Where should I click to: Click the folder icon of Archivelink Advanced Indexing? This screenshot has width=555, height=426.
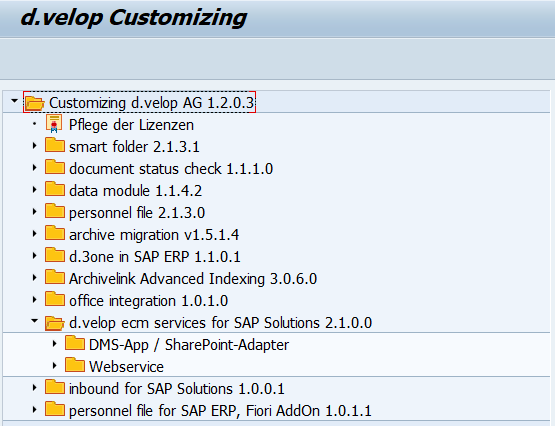pos(55,277)
